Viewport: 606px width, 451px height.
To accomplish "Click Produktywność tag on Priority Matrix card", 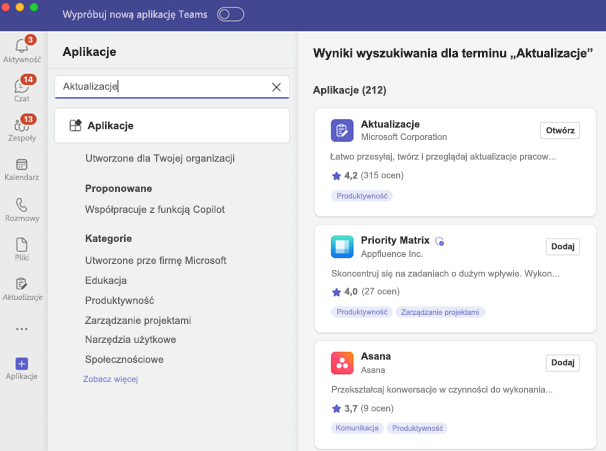I will coord(362,312).
